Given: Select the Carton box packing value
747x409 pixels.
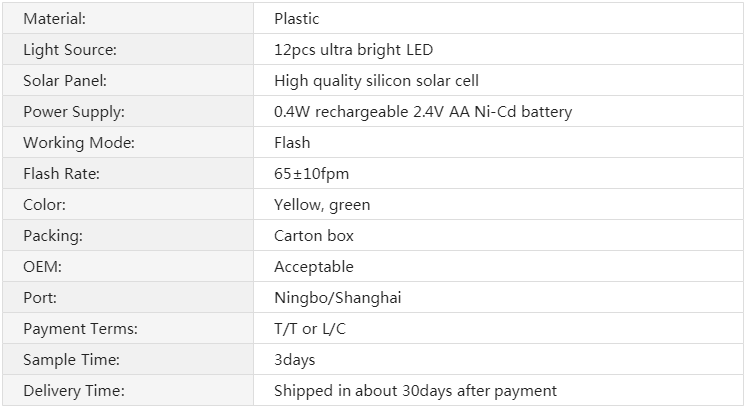Looking at the screenshot, I should pyautogui.click(x=314, y=236).
